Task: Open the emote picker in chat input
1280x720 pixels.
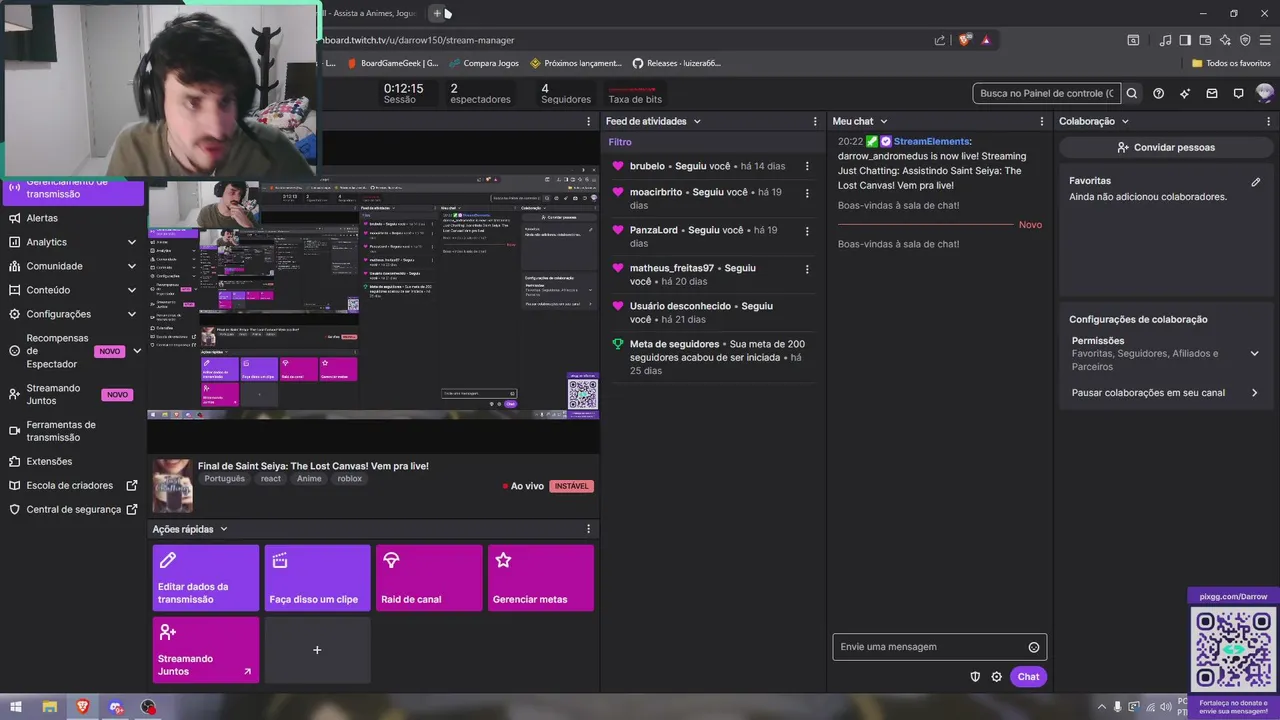Action: [x=1034, y=647]
